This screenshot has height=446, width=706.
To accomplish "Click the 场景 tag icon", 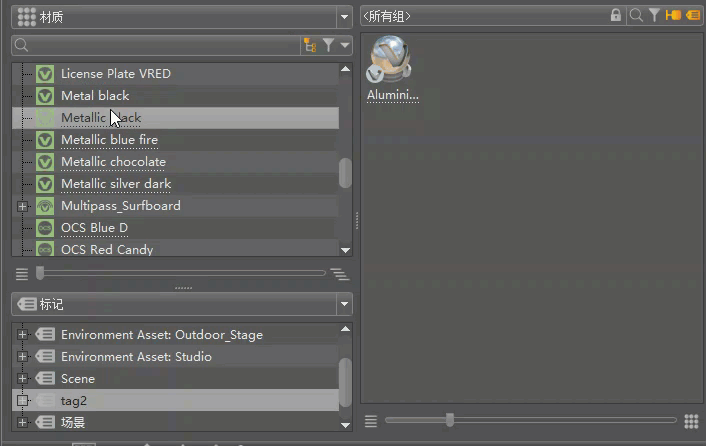I will click(45, 423).
